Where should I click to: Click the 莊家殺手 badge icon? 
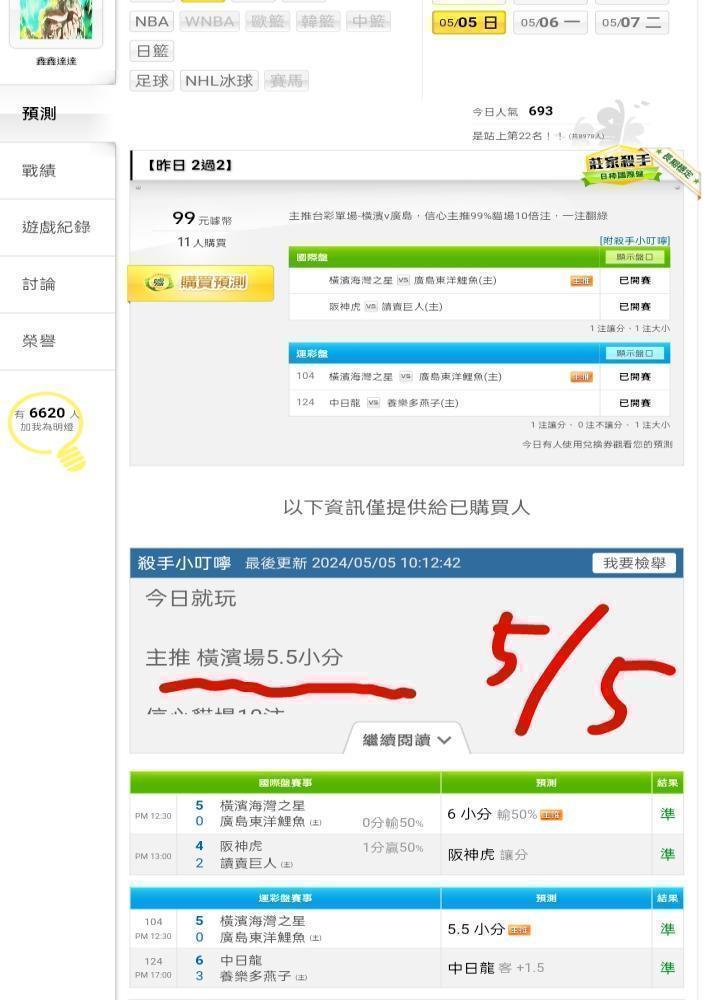[x=621, y=168]
